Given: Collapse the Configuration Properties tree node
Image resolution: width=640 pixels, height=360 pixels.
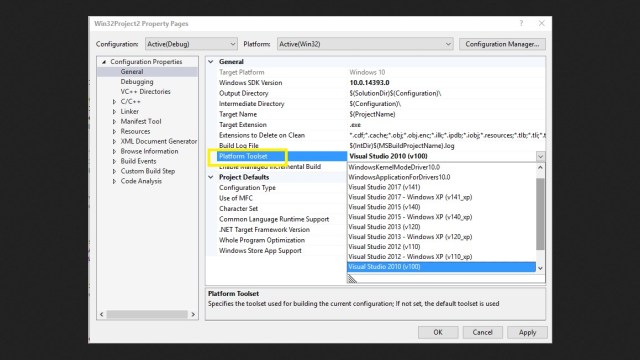Looking at the screenshot, I should 104,62.
